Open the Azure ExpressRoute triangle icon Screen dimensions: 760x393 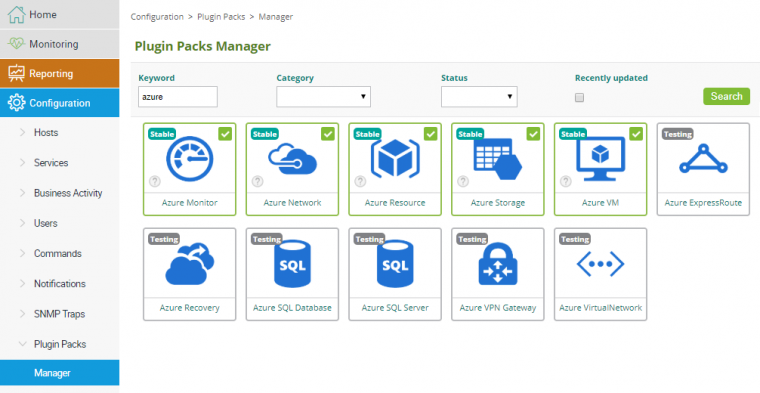(703, 158)
